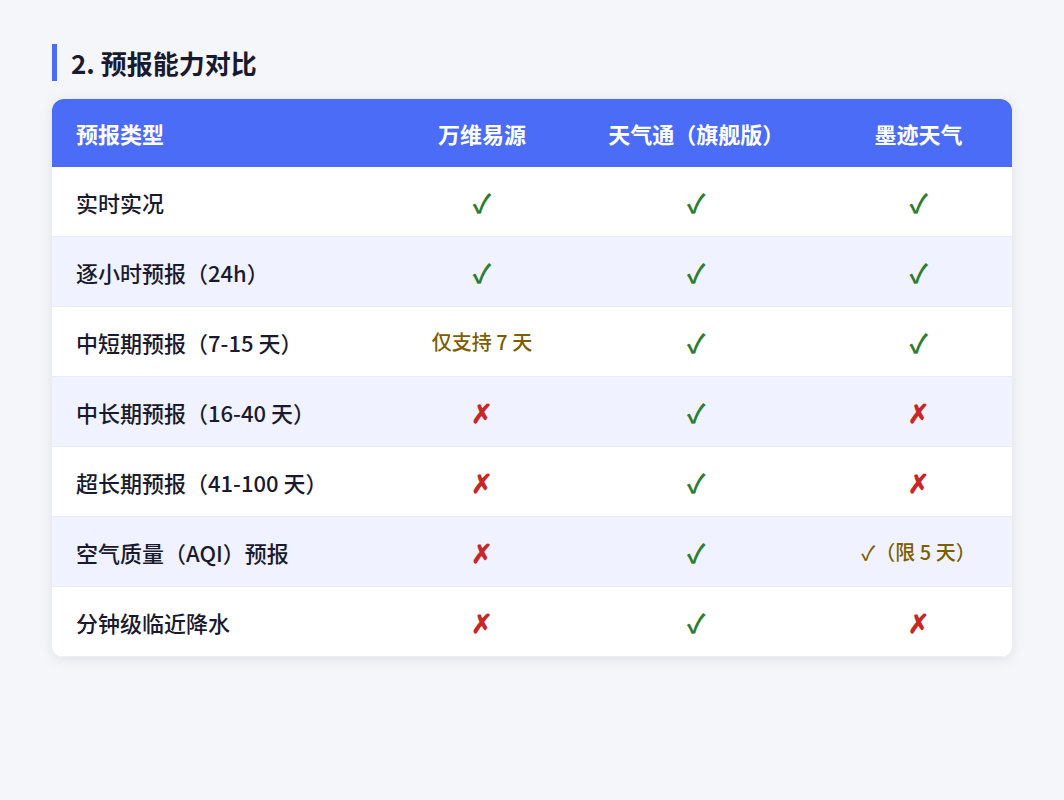1064x800 pixels.
Task: Click 天气通 checkmark in 超长期预报 row
Action: 696,483
